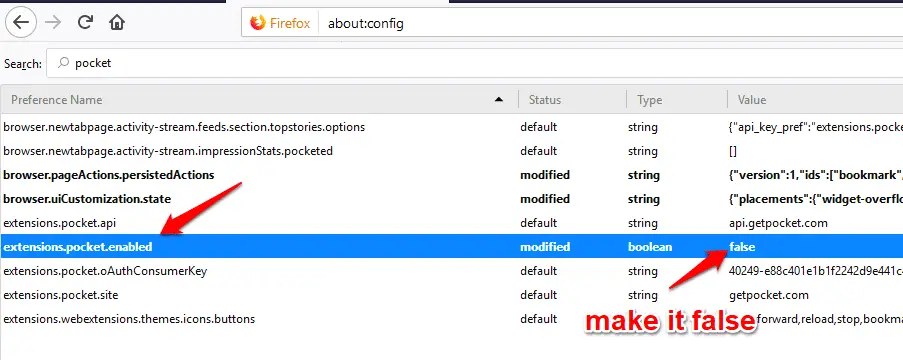Sort by the Type column header
Screen dimensions: 903x360
[x=677, y=100]
